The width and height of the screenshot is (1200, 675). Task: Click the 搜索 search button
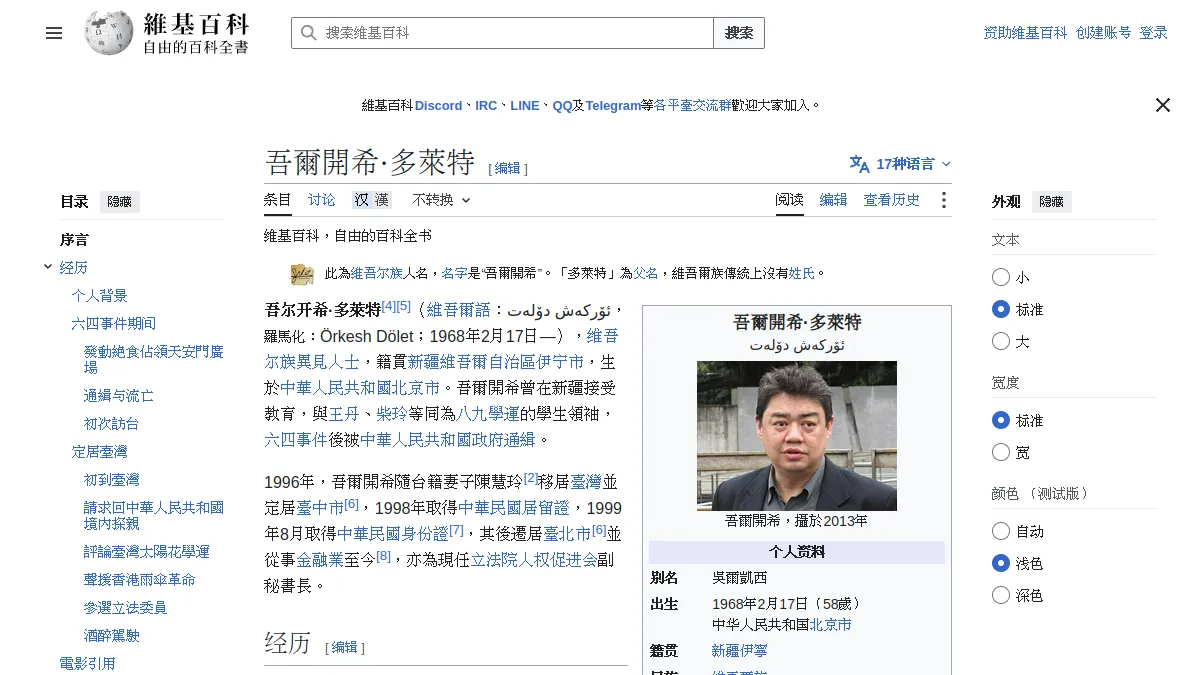tap(739, 33)
